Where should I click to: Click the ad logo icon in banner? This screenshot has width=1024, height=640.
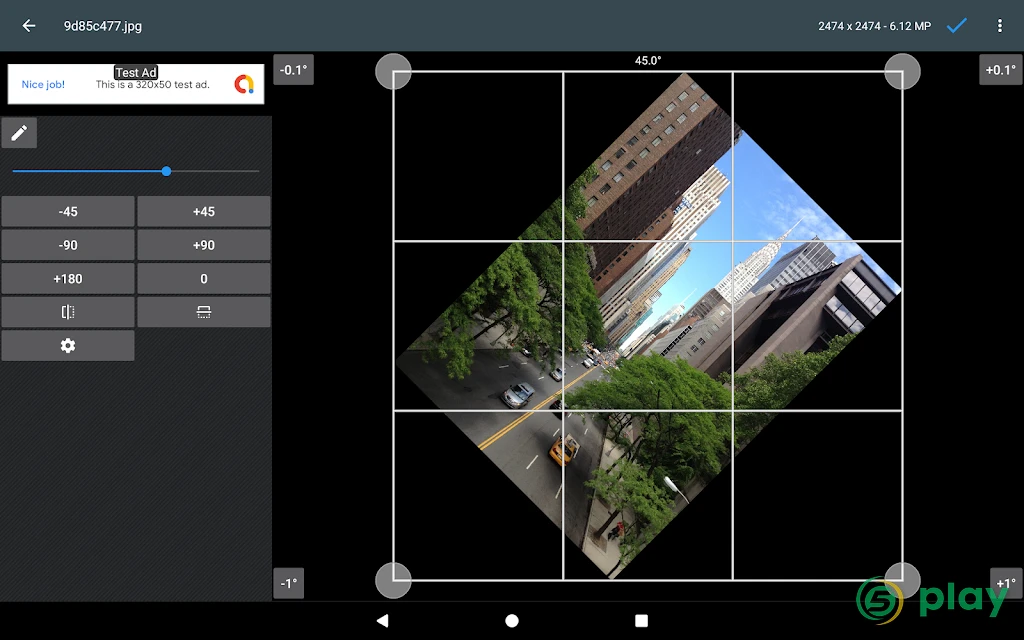(x=244, y=84)
